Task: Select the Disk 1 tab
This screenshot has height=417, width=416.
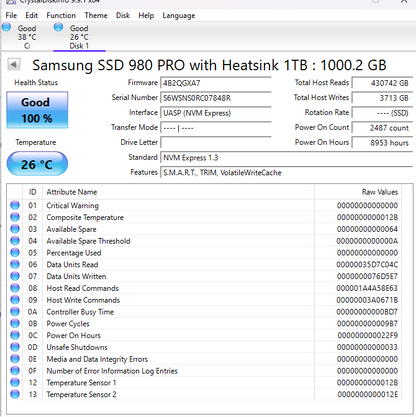Action: tap(79, 37)
